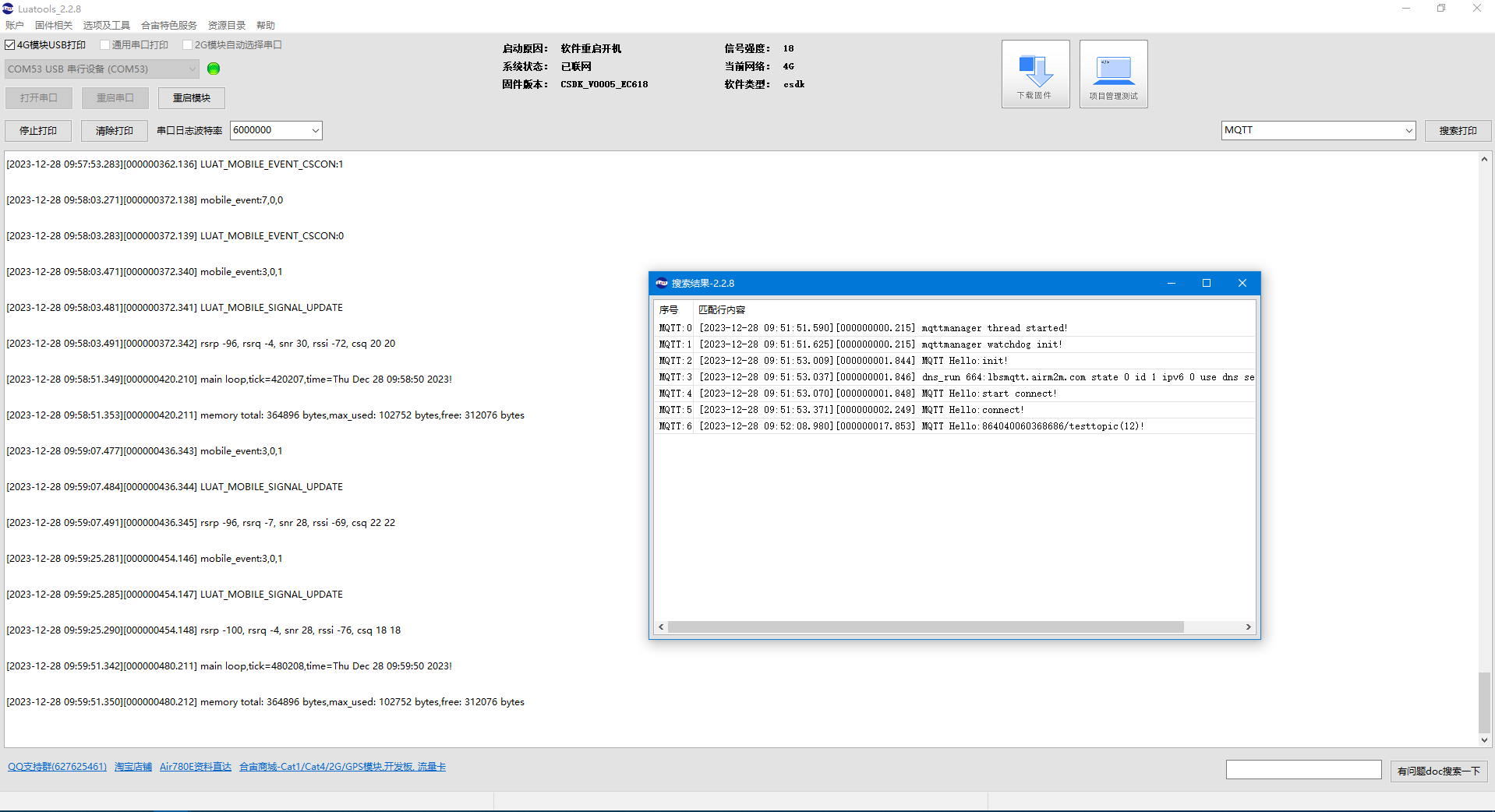Click the main log scroll down arrow
This screenshot has height=812, width=1495.
pyautogui.click(x=1484, y=740)
